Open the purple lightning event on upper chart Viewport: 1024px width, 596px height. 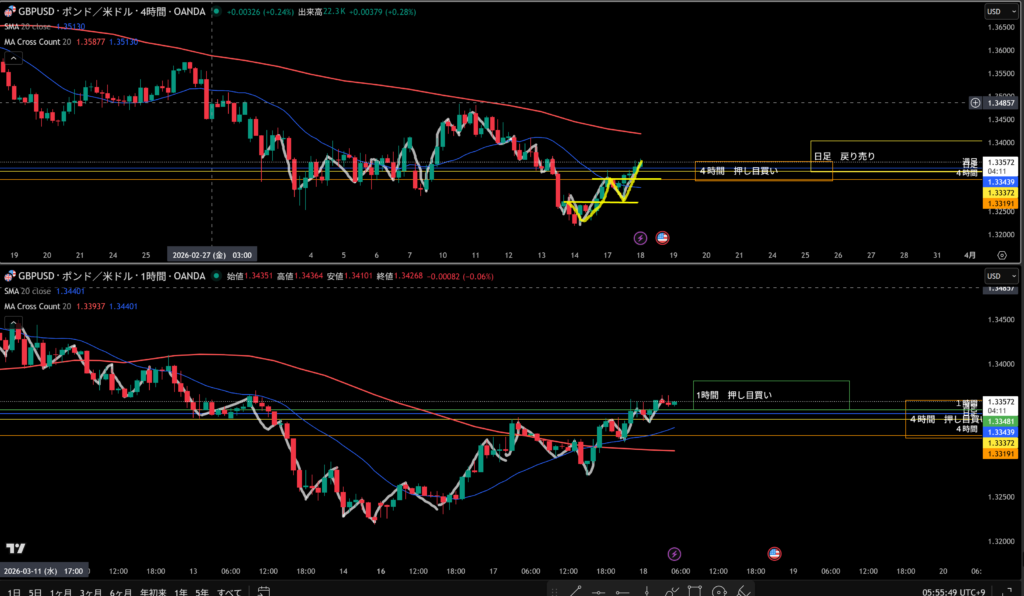[640, 238]
